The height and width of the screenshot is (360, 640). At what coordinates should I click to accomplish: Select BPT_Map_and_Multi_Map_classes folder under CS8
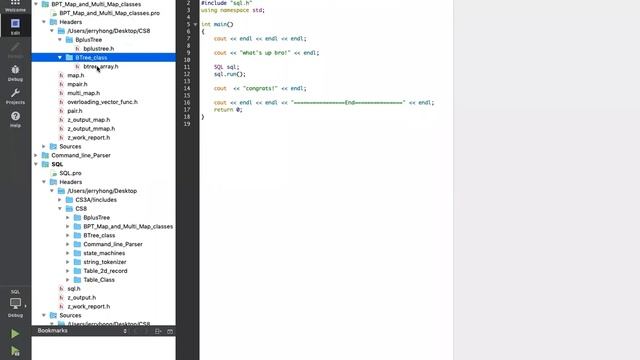click(128, 227)
